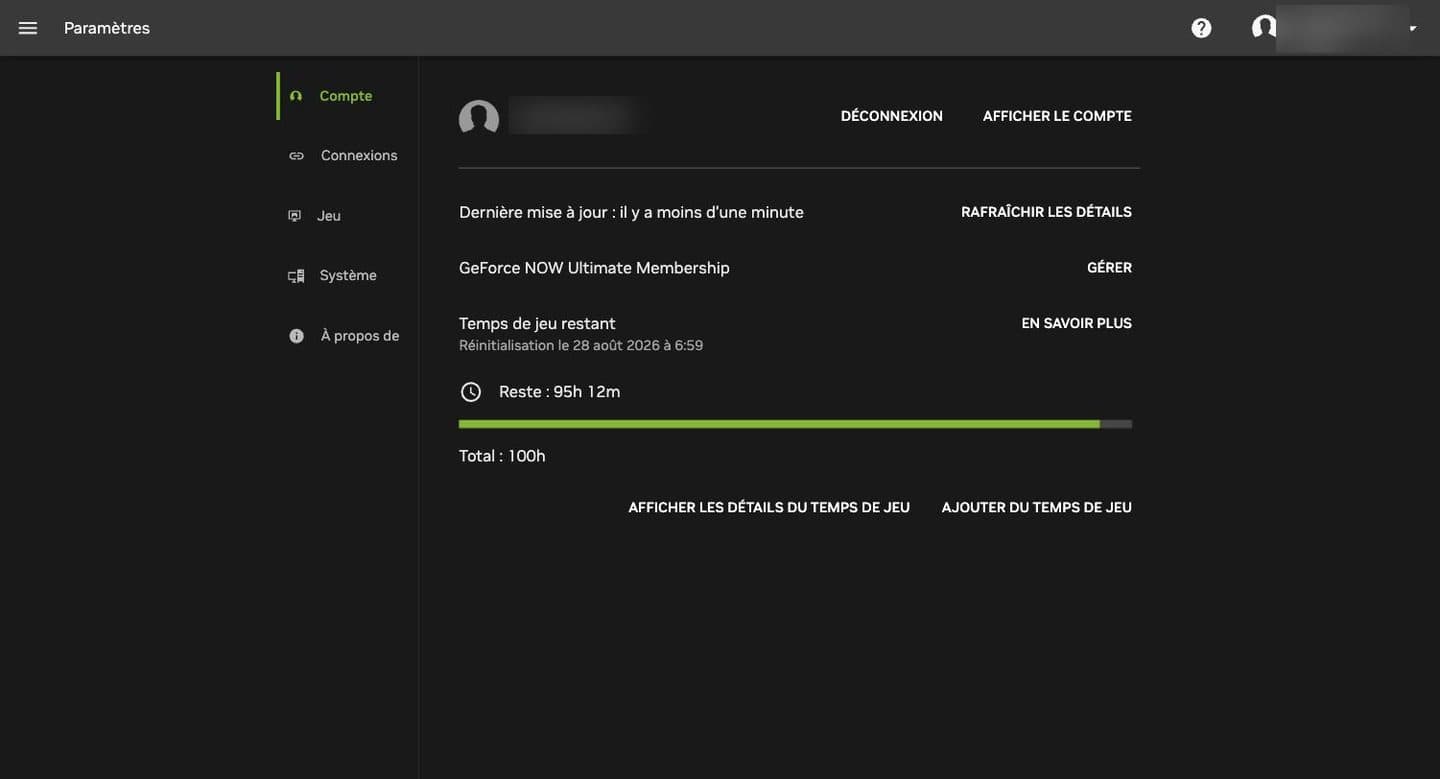Click the text Total : 100h
Screen dimensions: 1440x779
click(502, 456)
